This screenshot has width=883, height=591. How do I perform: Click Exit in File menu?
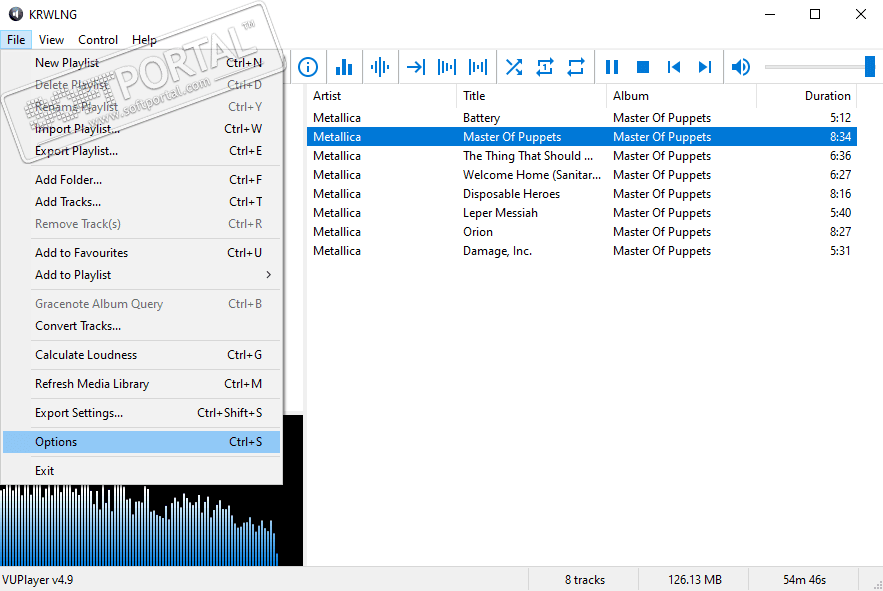(141, 471)
